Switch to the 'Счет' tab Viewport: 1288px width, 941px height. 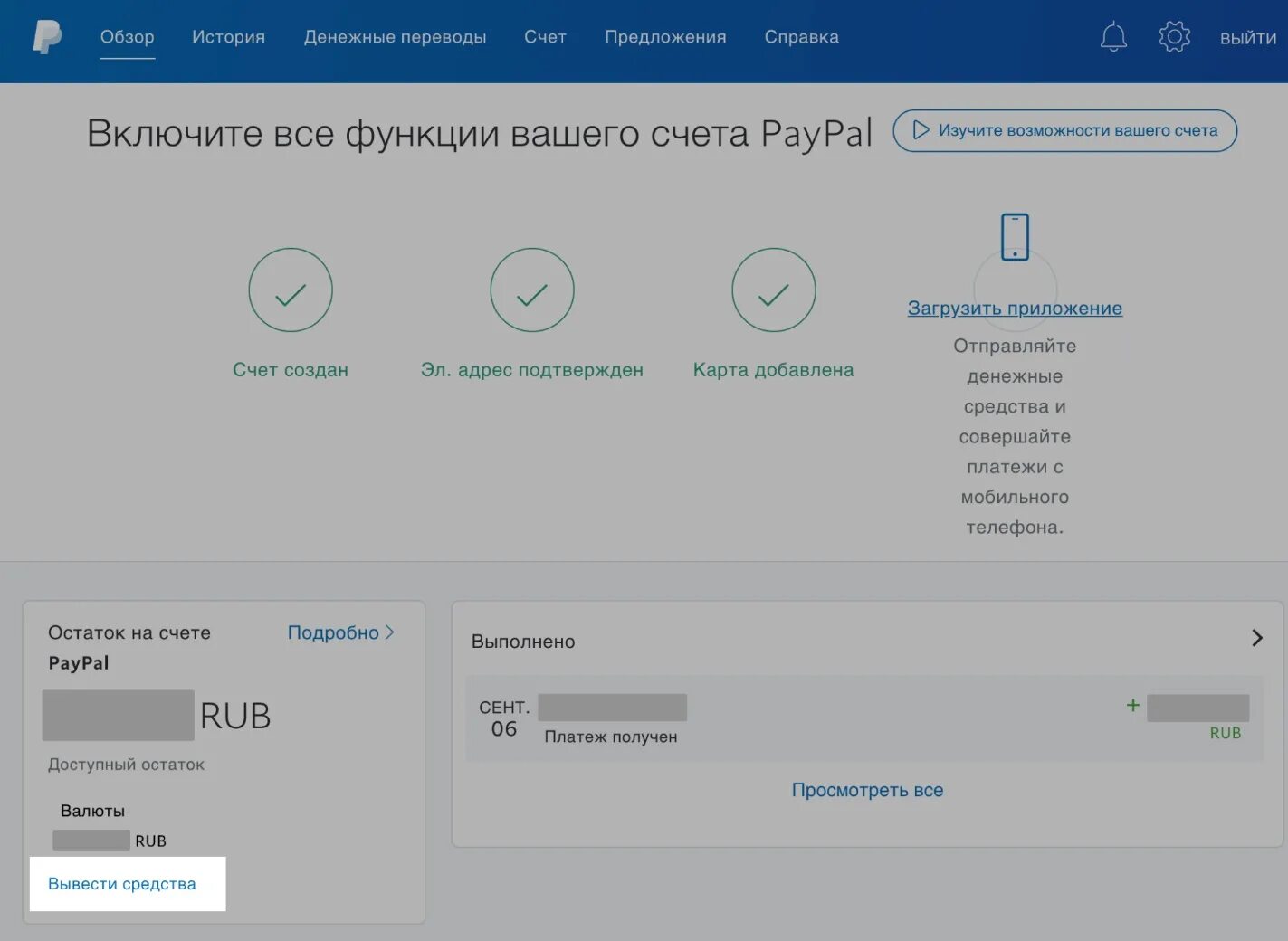(x=545, y=37)
